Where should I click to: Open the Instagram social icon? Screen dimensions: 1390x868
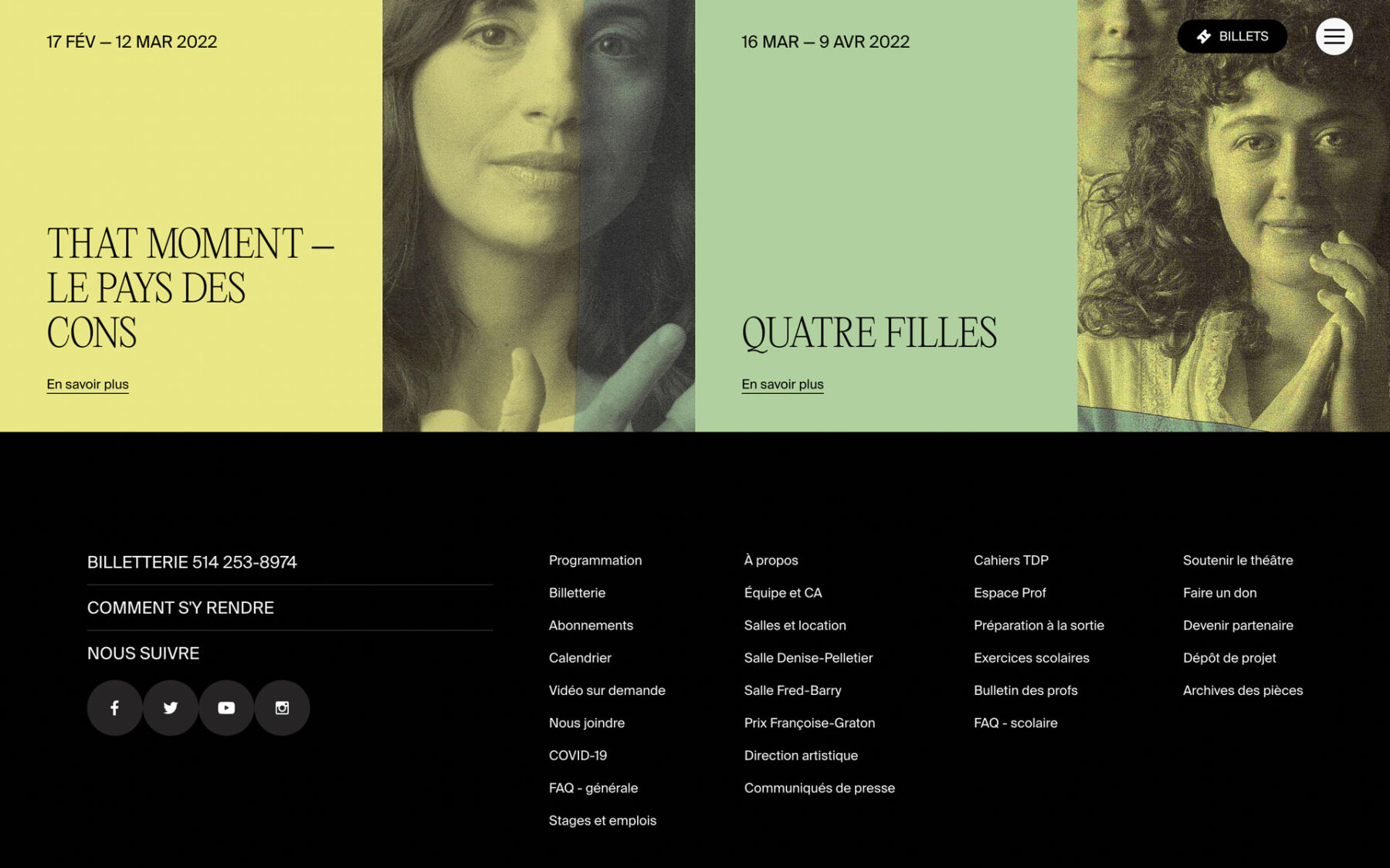click(282, 707)
